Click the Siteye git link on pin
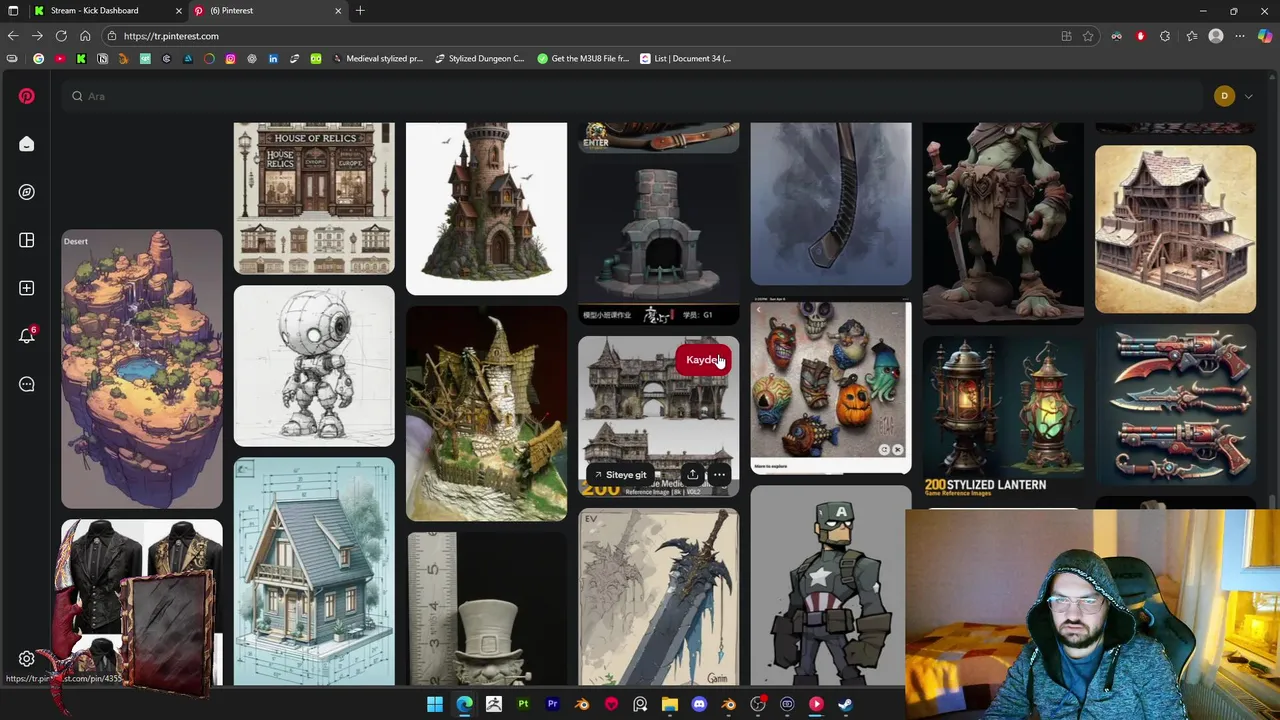1280x720 pixels. pos(619,475)
